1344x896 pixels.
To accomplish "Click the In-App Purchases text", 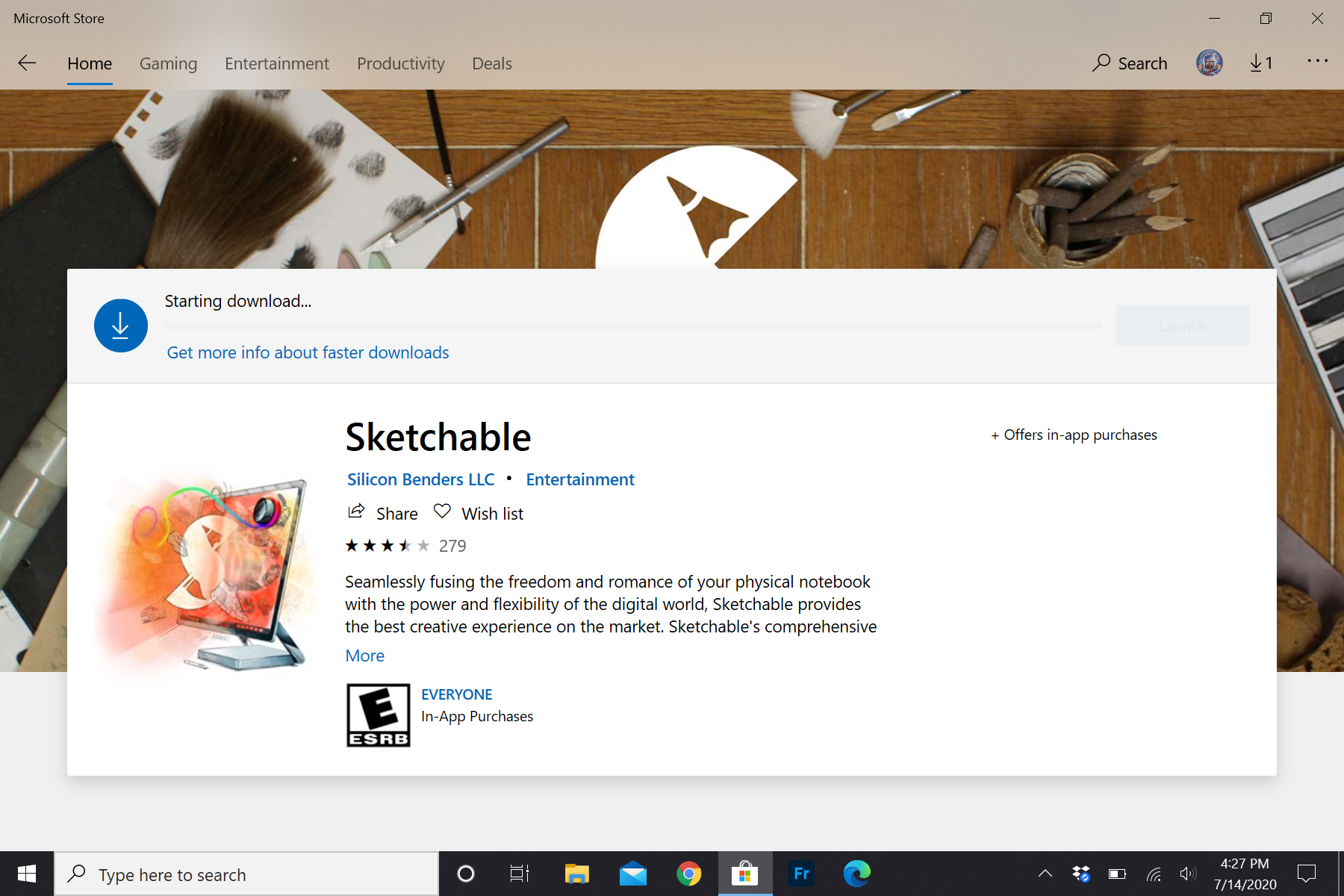I will 477,716.
